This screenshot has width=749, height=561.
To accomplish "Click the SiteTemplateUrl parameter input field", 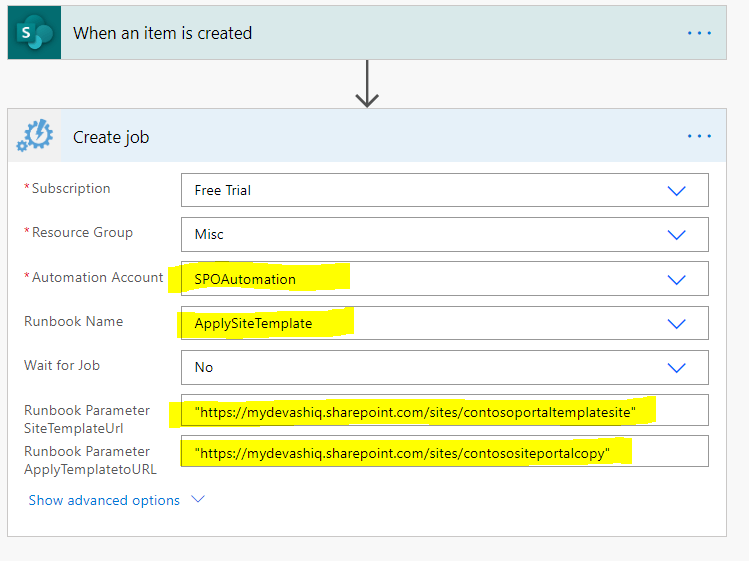I will [444, 411].
